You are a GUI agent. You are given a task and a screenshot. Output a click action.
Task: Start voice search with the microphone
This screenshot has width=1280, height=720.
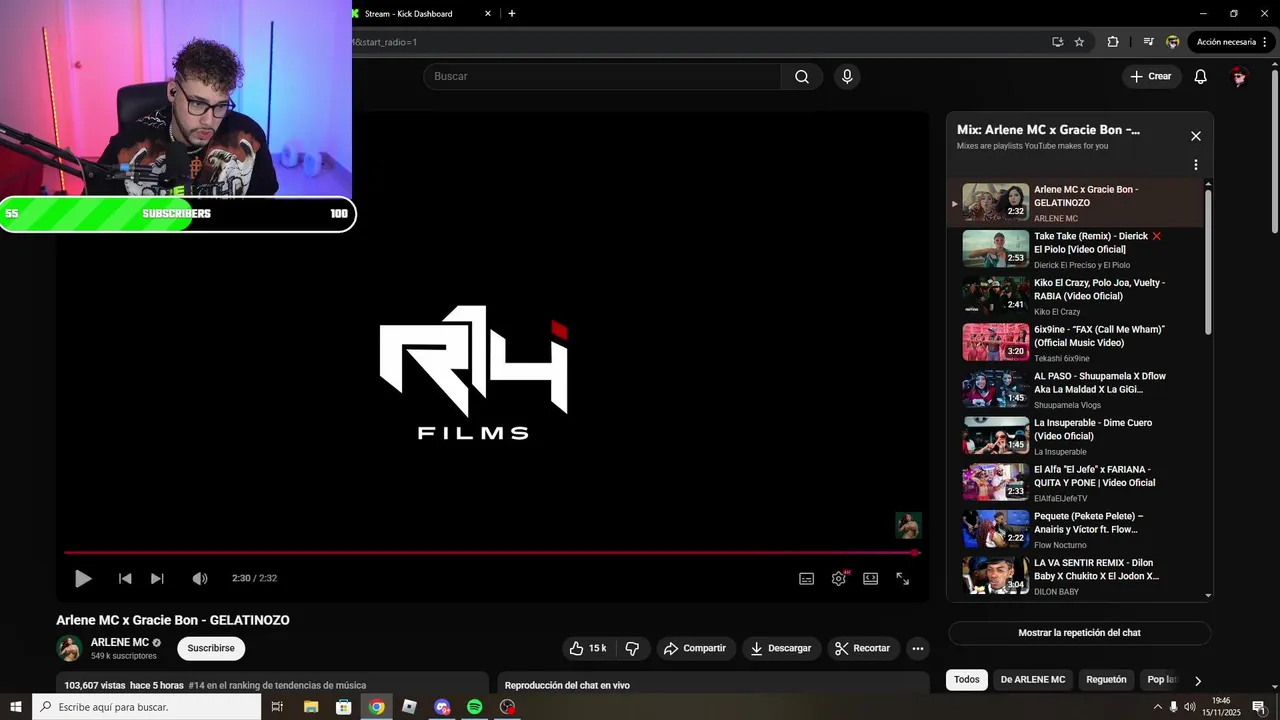point(847,77)
